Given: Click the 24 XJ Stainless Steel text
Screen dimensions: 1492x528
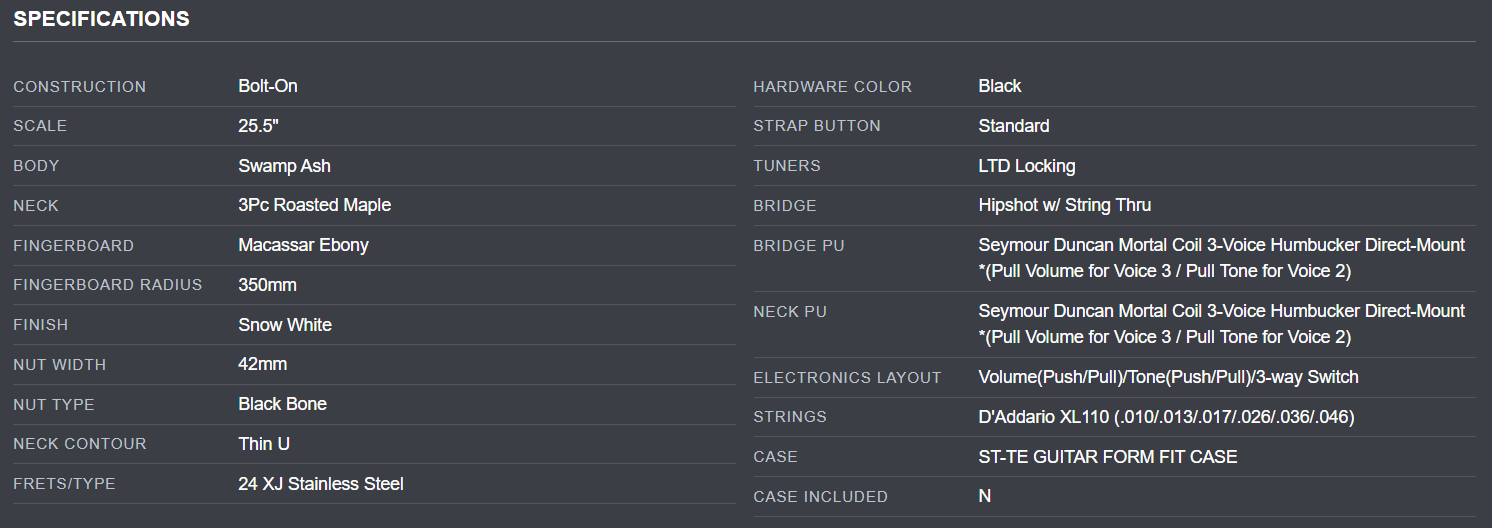Looking at the screenshot, I should click(x=321, y=484).
